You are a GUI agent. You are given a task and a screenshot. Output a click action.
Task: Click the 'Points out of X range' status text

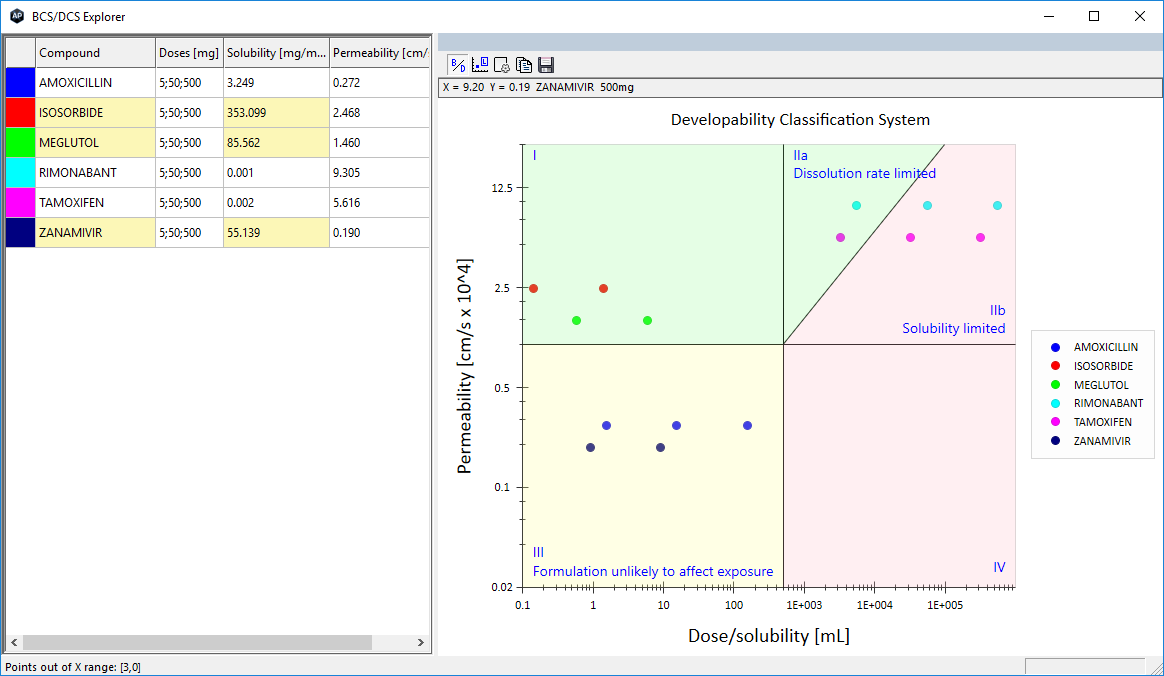(73, 667)
